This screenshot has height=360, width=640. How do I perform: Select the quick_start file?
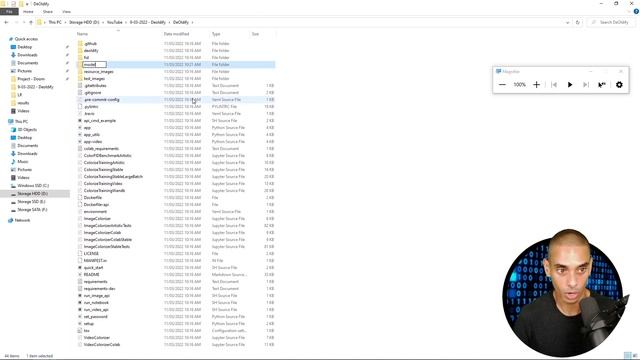pos(93,268)
